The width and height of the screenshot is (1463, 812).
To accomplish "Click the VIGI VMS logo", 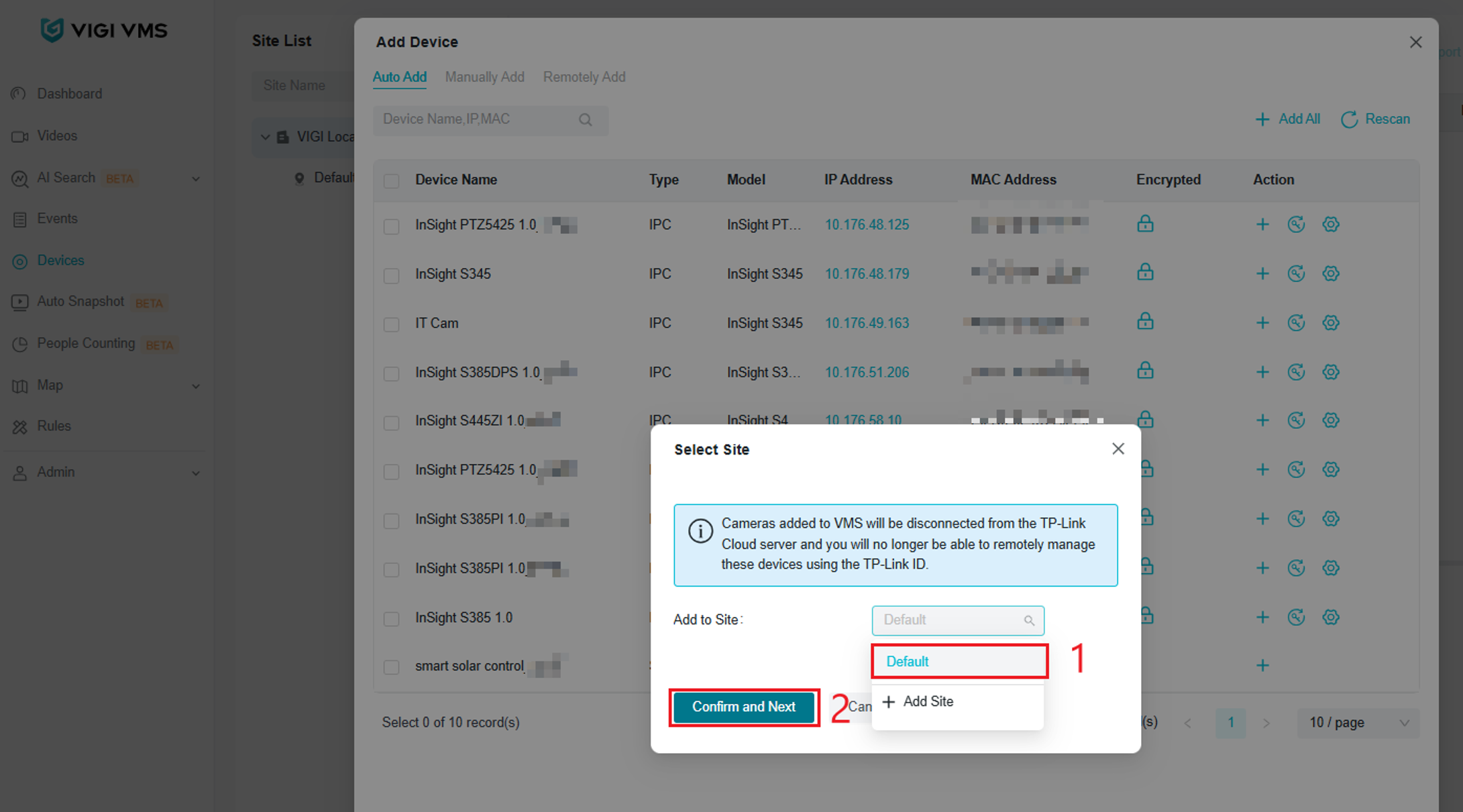I will tap(104, 30).
